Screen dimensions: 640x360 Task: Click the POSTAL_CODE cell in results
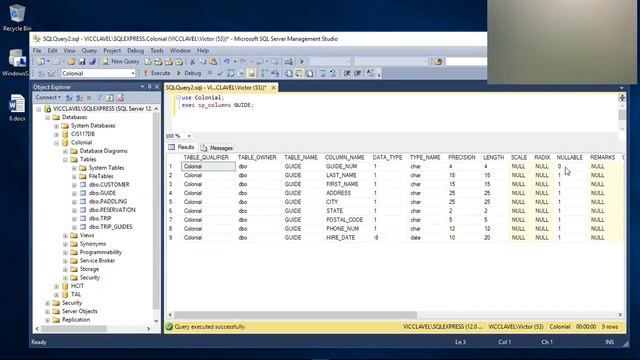click(x=344, y=220)
